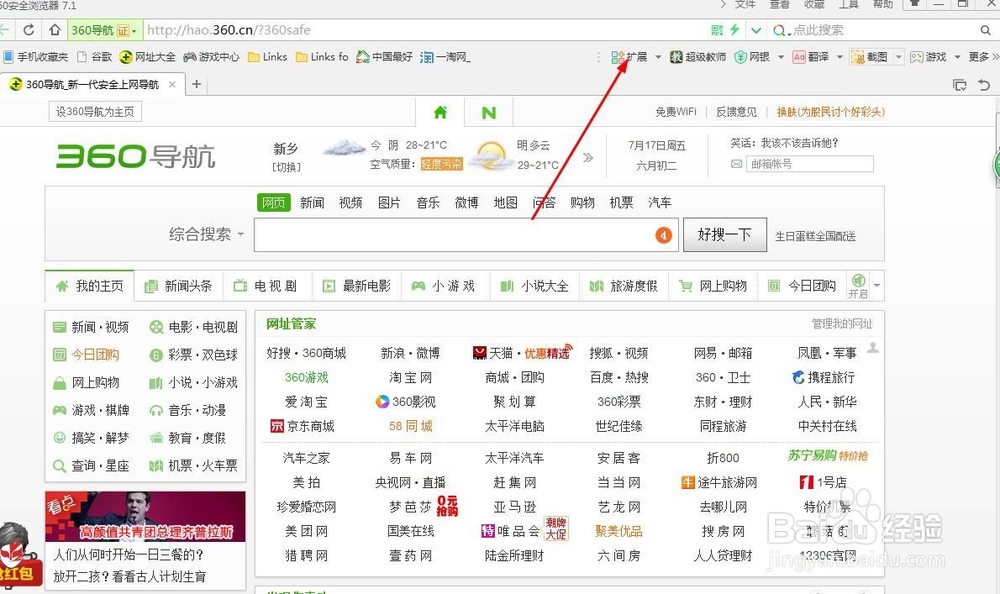Open 超级教师 extension
The width and height of the screenshot is (1000, 594).
coord(698,57)
